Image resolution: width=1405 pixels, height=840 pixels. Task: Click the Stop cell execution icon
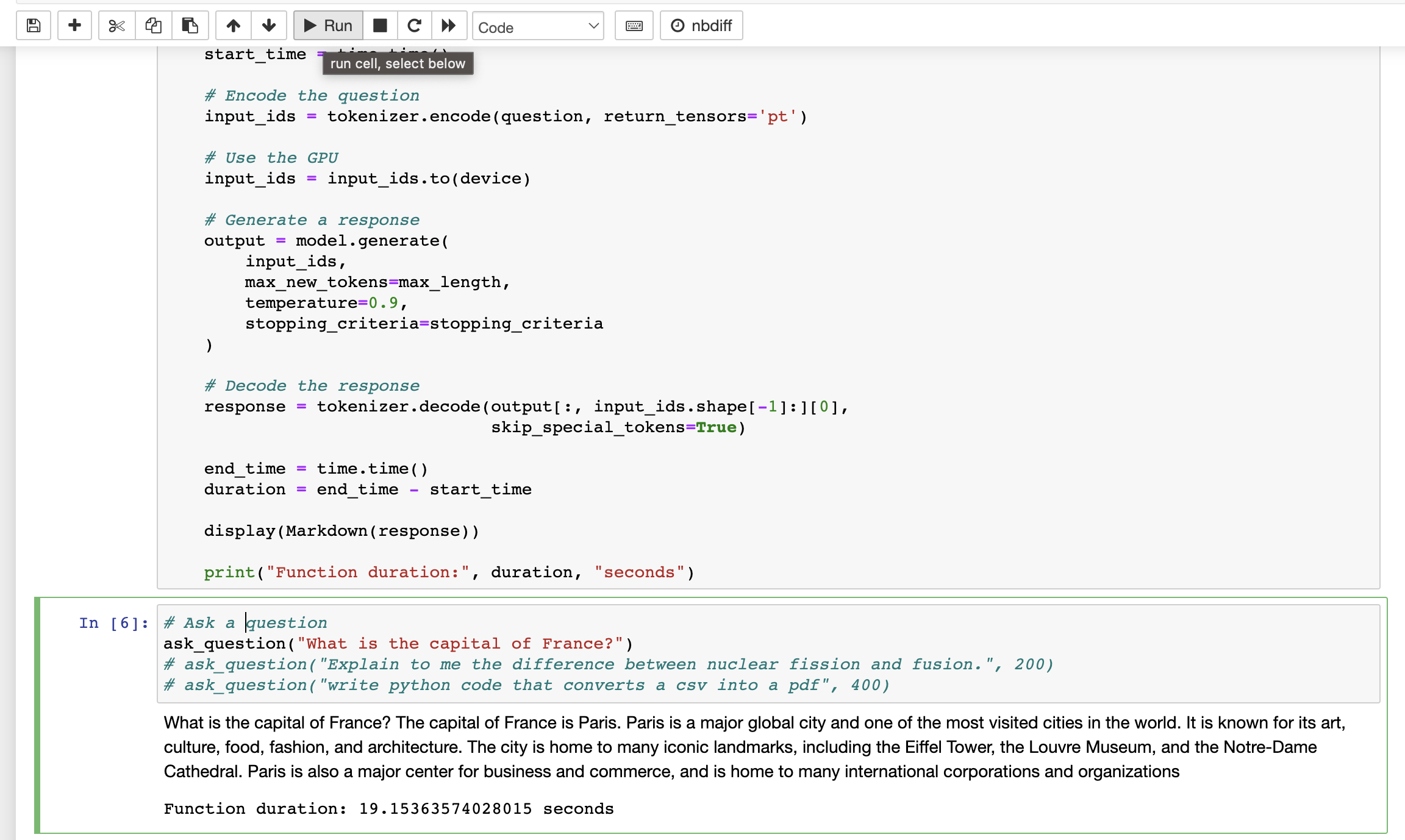click(380, 26)
